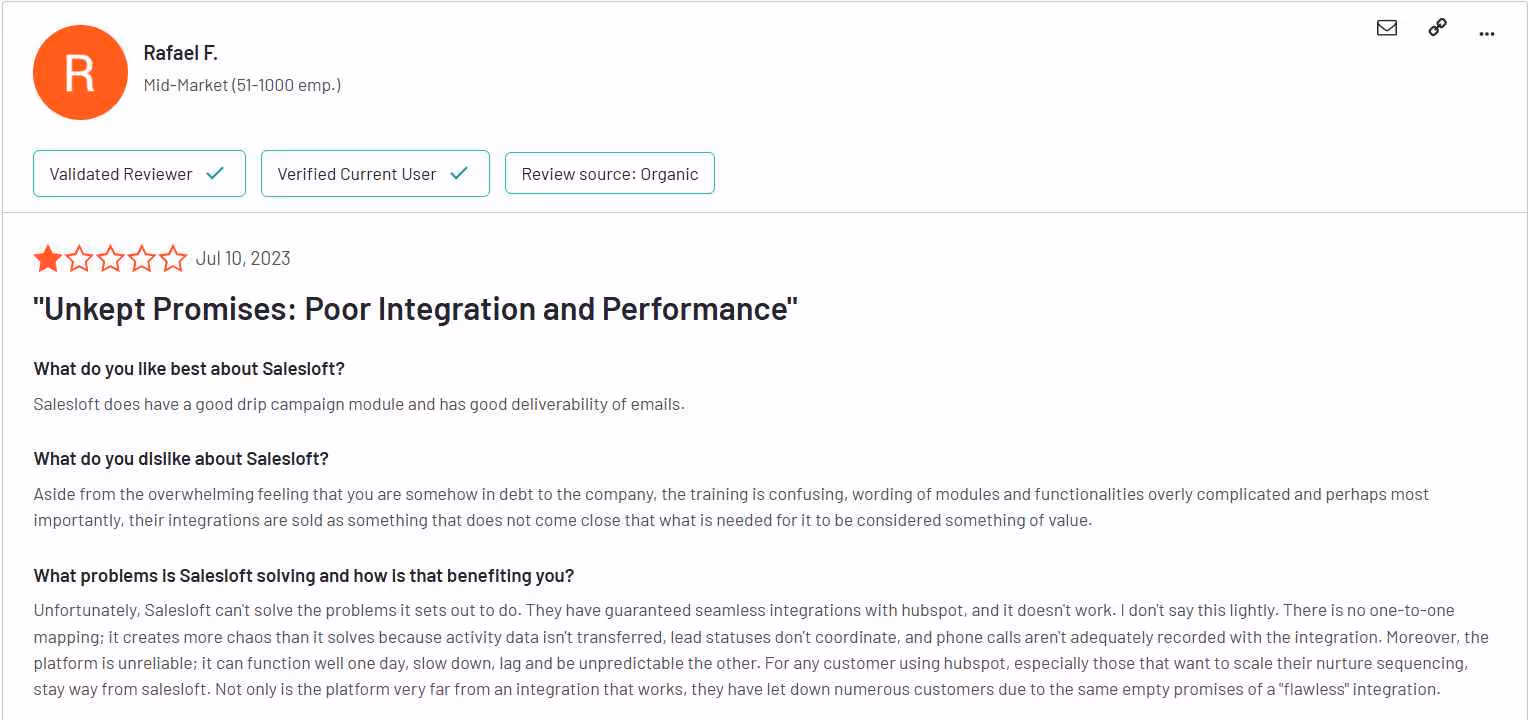Viewport: 1528px width, 720px height.
Task: Click the middle star in the rating row
Action: pyautogui.click(x=111, y=258)
